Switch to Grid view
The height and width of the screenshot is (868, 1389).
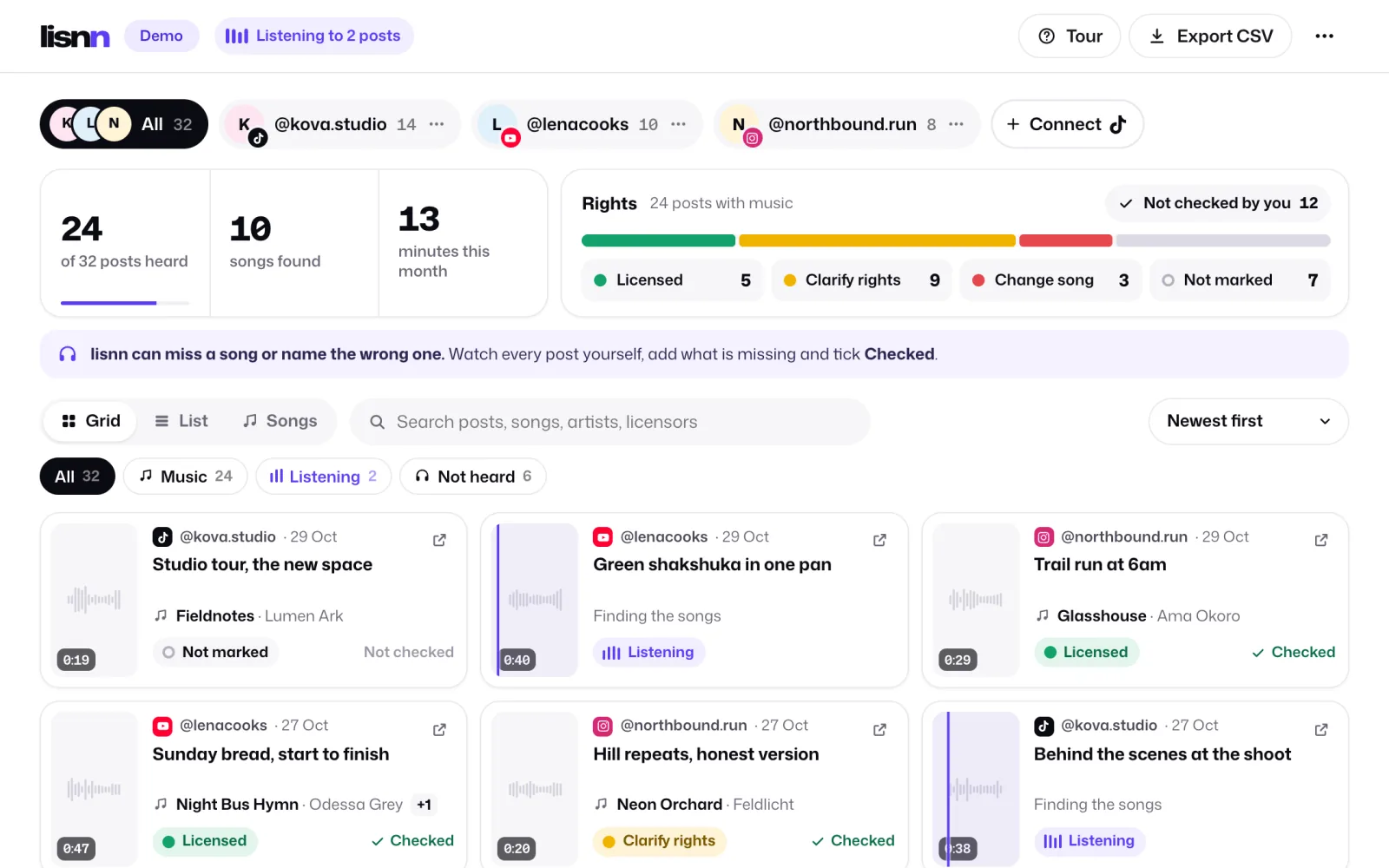(90, 421)
